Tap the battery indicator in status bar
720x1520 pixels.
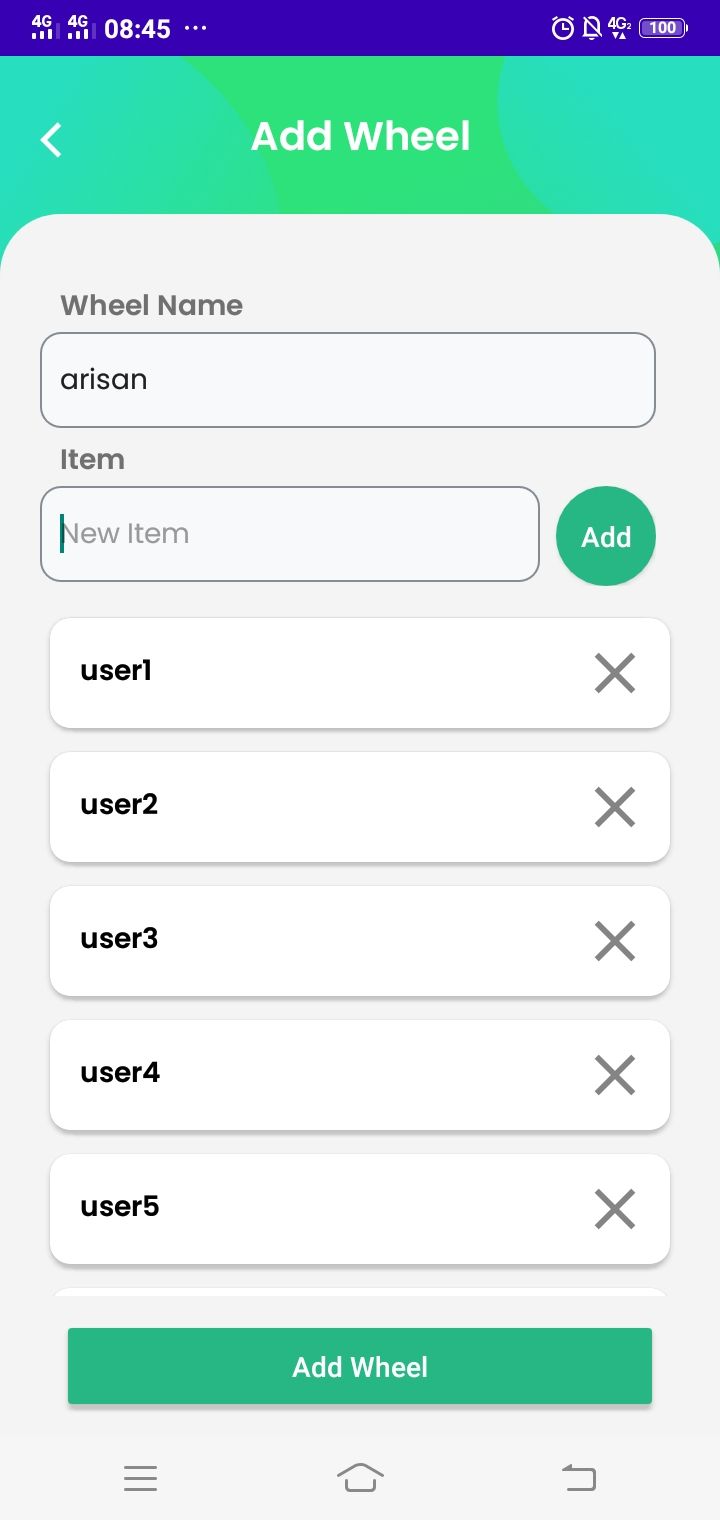[x=663, y=28]
